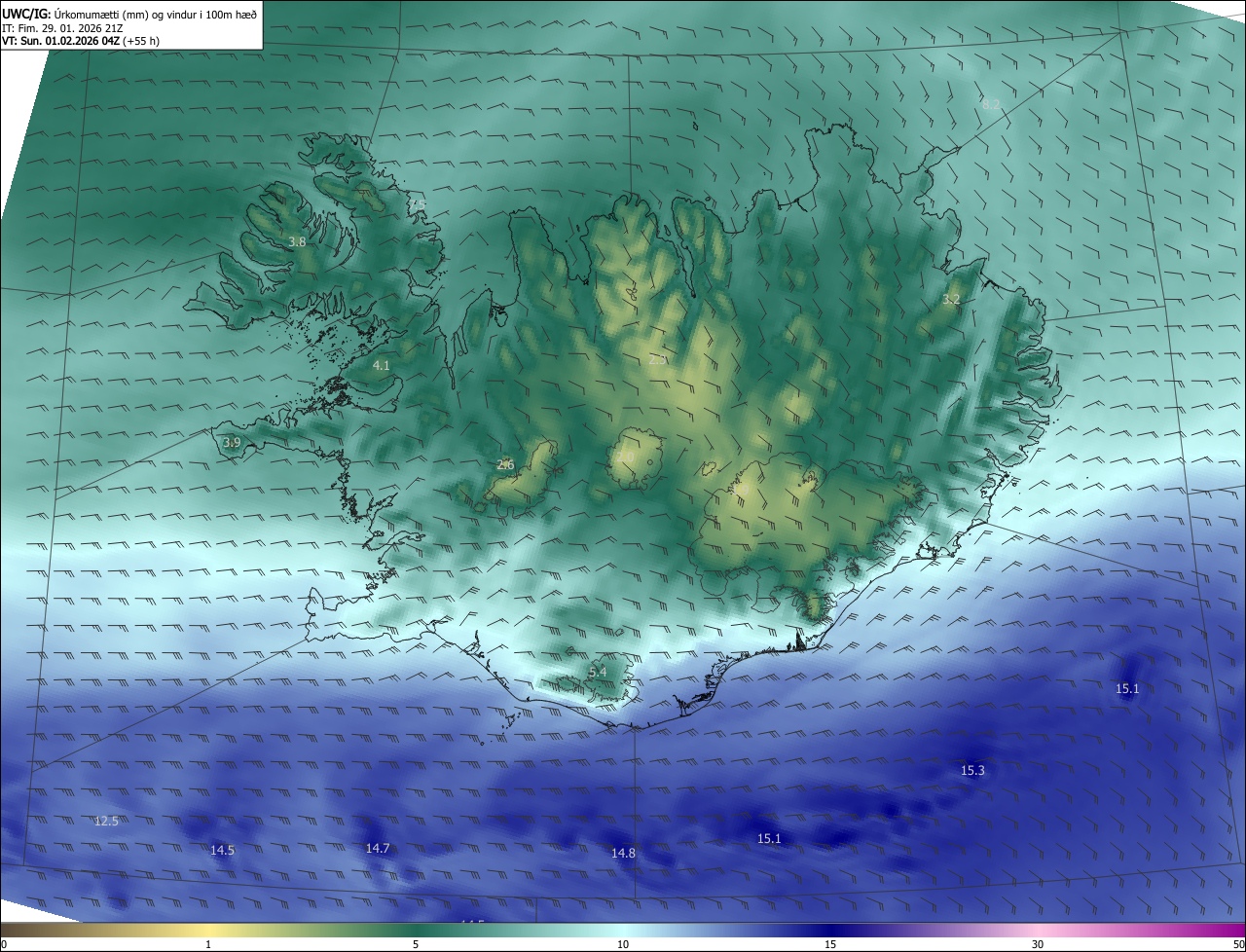This screenshot has width=1246, height=952.
Task: Click the 4.1 value label
Action: point(381,365)
